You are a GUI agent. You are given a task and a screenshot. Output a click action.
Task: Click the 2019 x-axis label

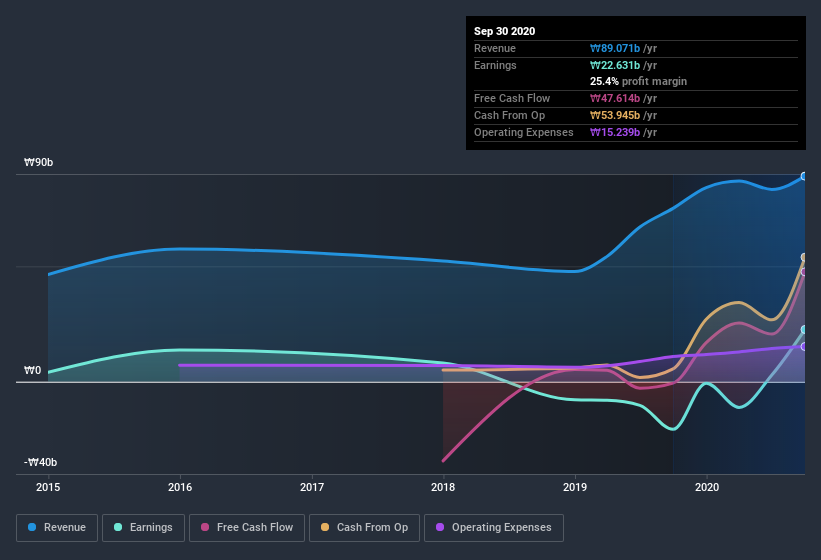pyautogui.click(x=575, y=487)
